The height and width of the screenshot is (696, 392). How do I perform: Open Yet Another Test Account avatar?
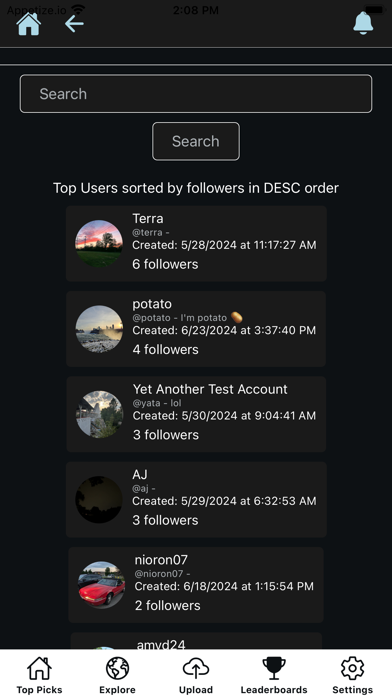99,414
